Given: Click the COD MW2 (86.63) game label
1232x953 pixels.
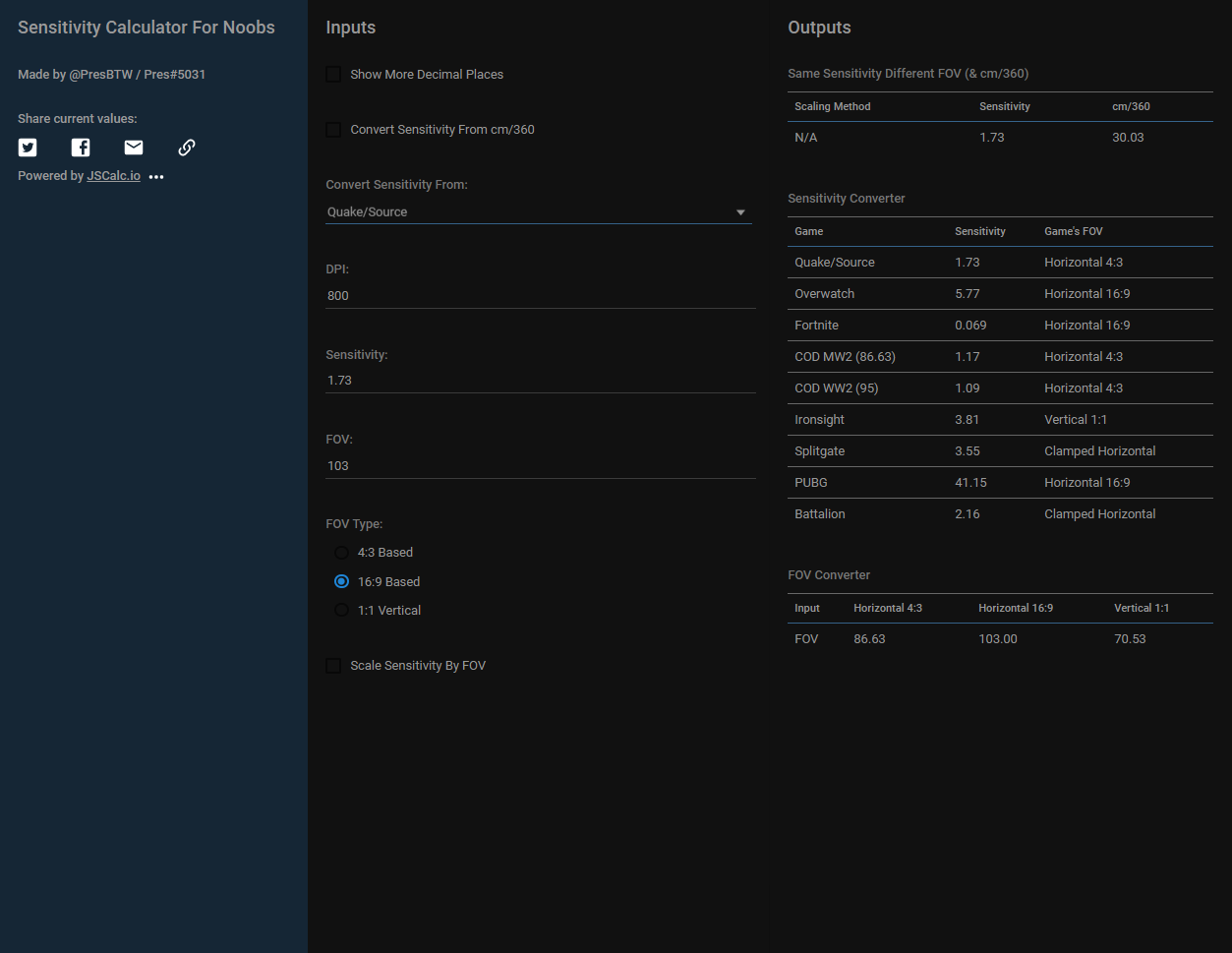Looking at the screenshot, I should (845, 357).
